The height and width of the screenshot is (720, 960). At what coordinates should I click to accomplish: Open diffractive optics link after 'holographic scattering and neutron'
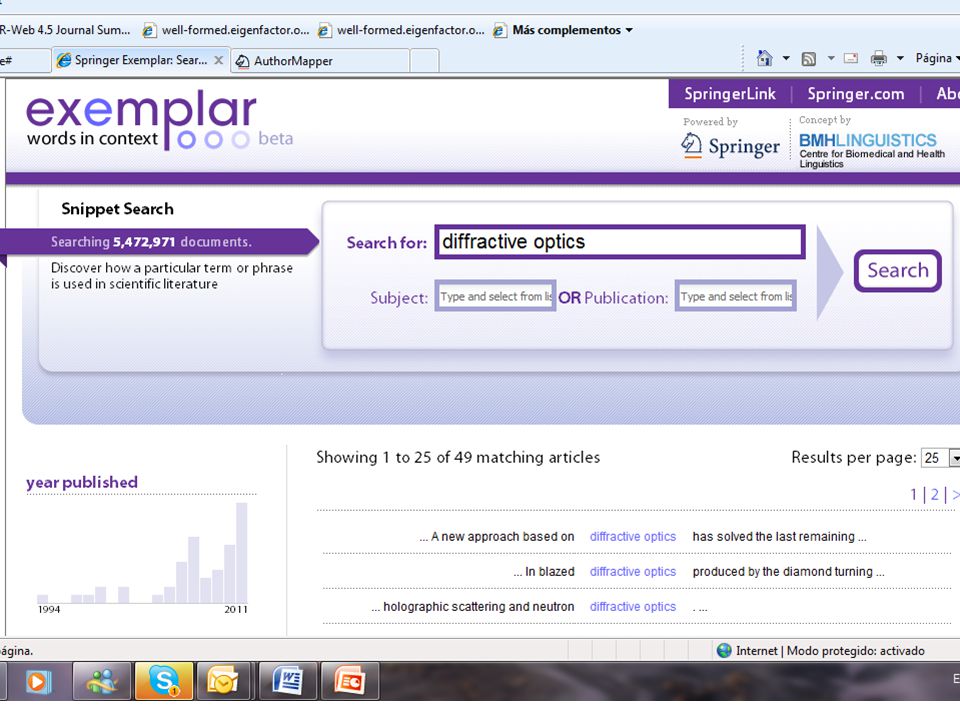tap(632, 607)
